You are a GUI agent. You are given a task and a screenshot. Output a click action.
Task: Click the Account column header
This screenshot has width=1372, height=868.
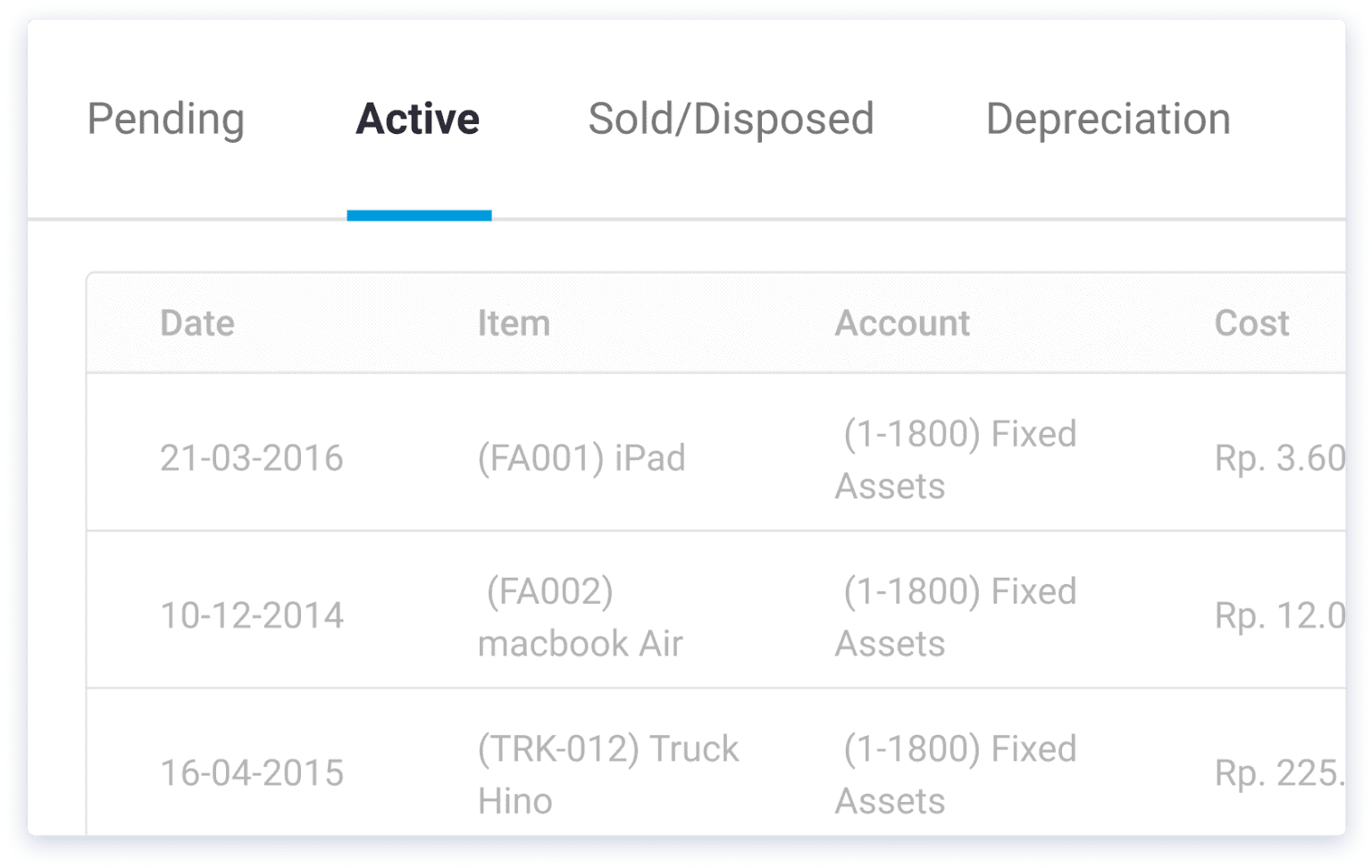(x=902, y=323)
